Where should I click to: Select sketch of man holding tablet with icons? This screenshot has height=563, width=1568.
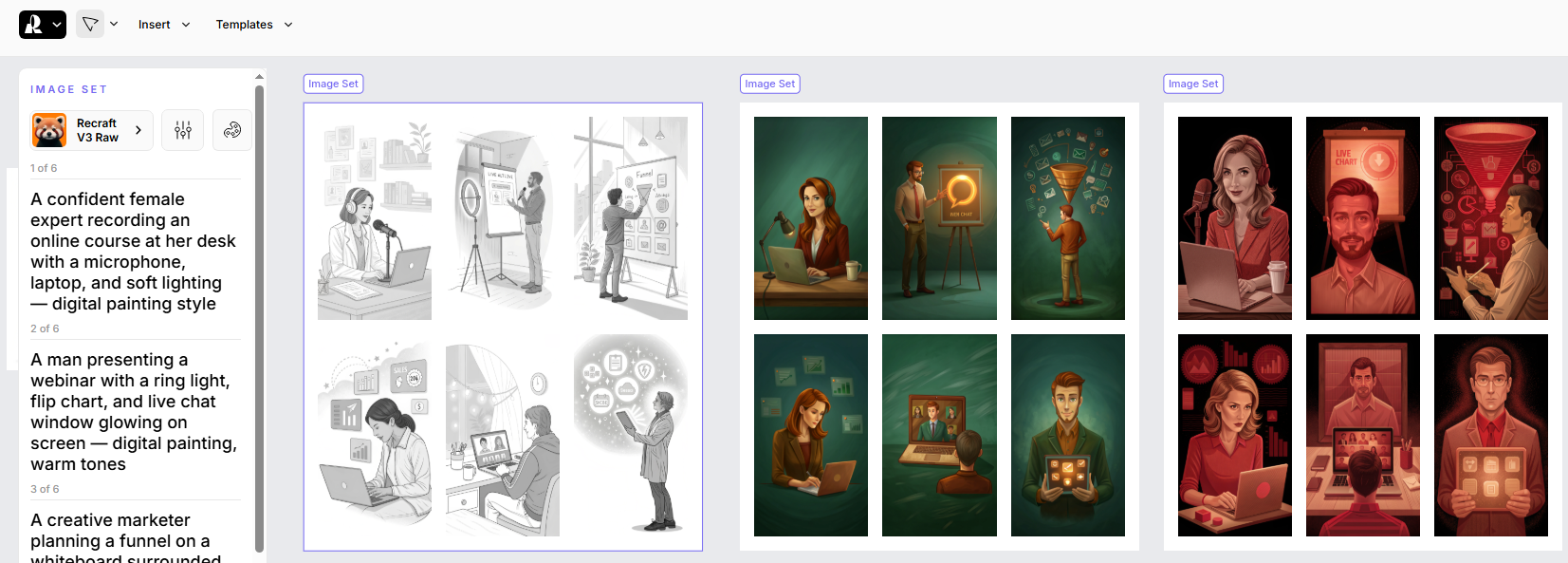click(631, 435)
